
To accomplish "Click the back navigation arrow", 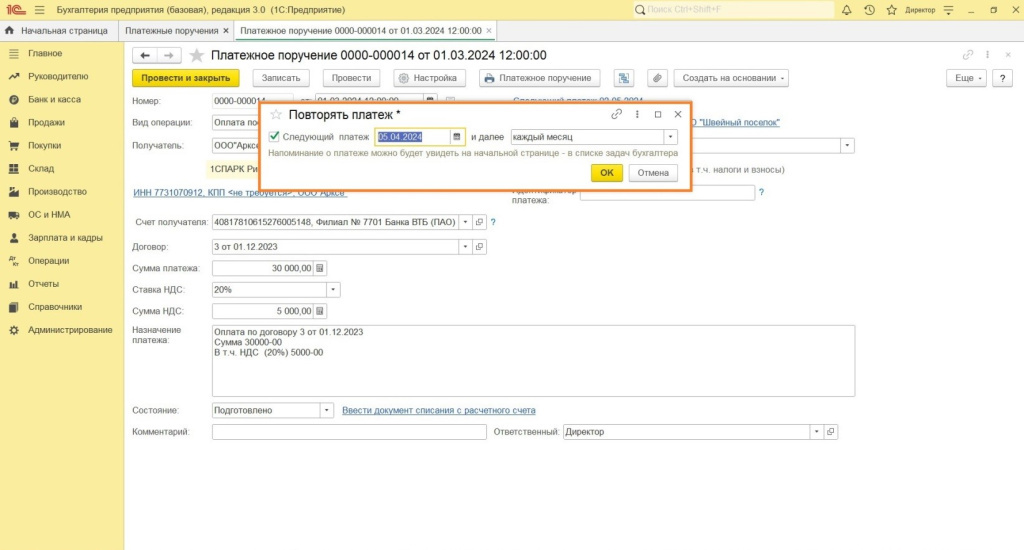I will click(146, 55).
